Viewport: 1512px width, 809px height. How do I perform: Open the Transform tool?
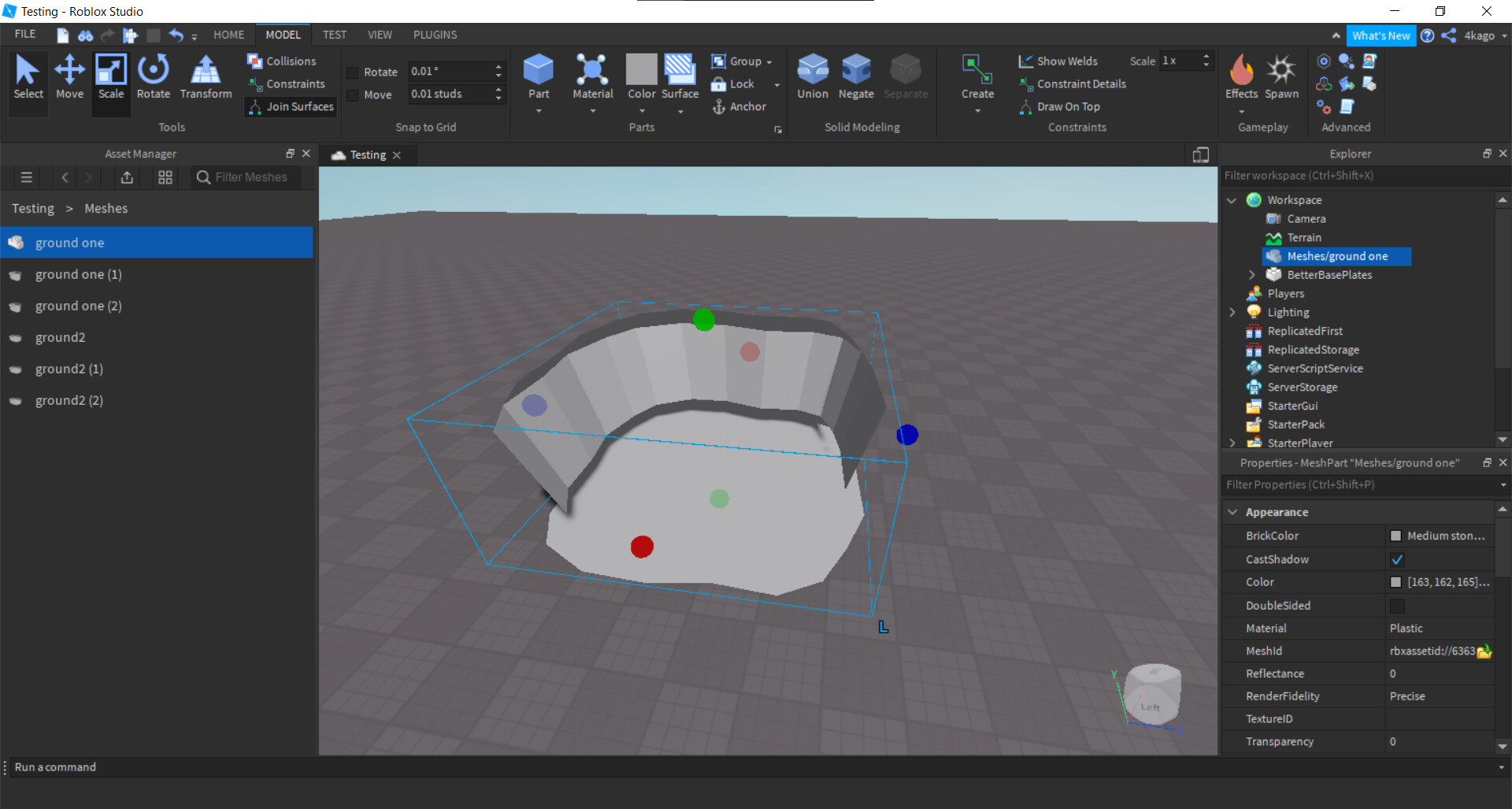pyautogui.click(x=206, y=77)
